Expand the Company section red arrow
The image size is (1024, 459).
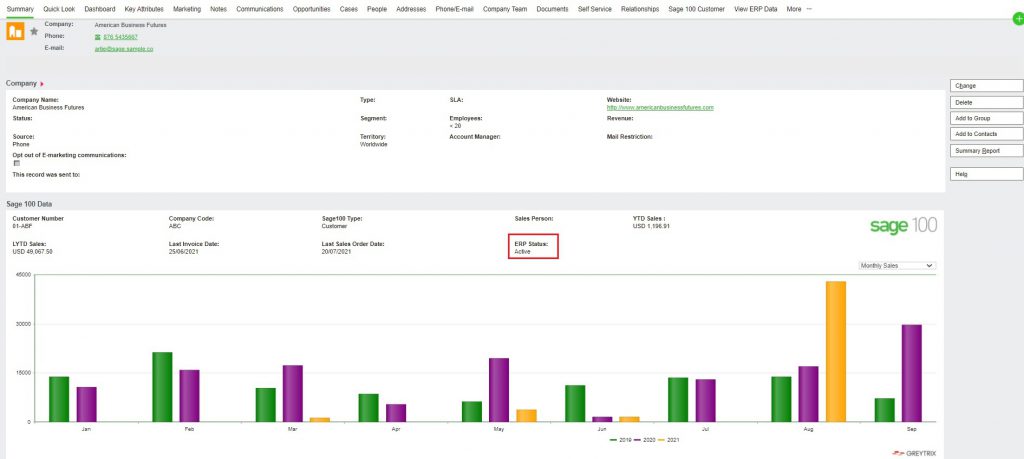pos(42,84)
